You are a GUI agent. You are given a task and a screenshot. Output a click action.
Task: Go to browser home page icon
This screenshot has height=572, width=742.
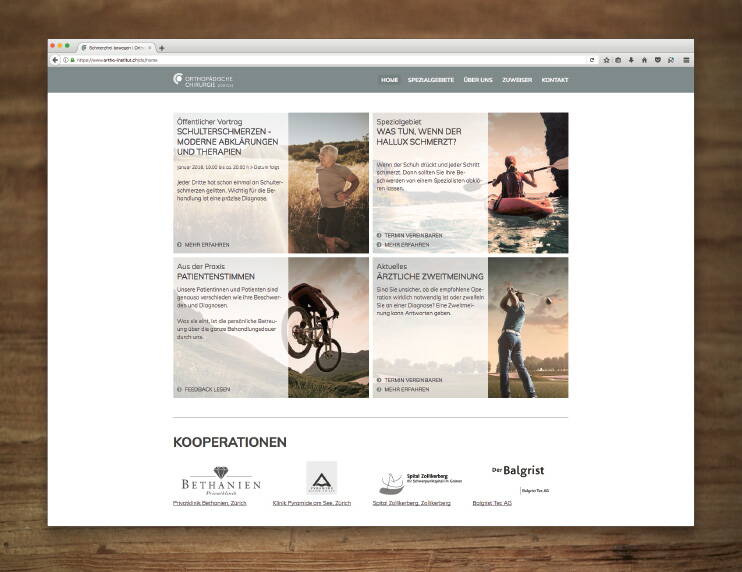tap(644, 60)
